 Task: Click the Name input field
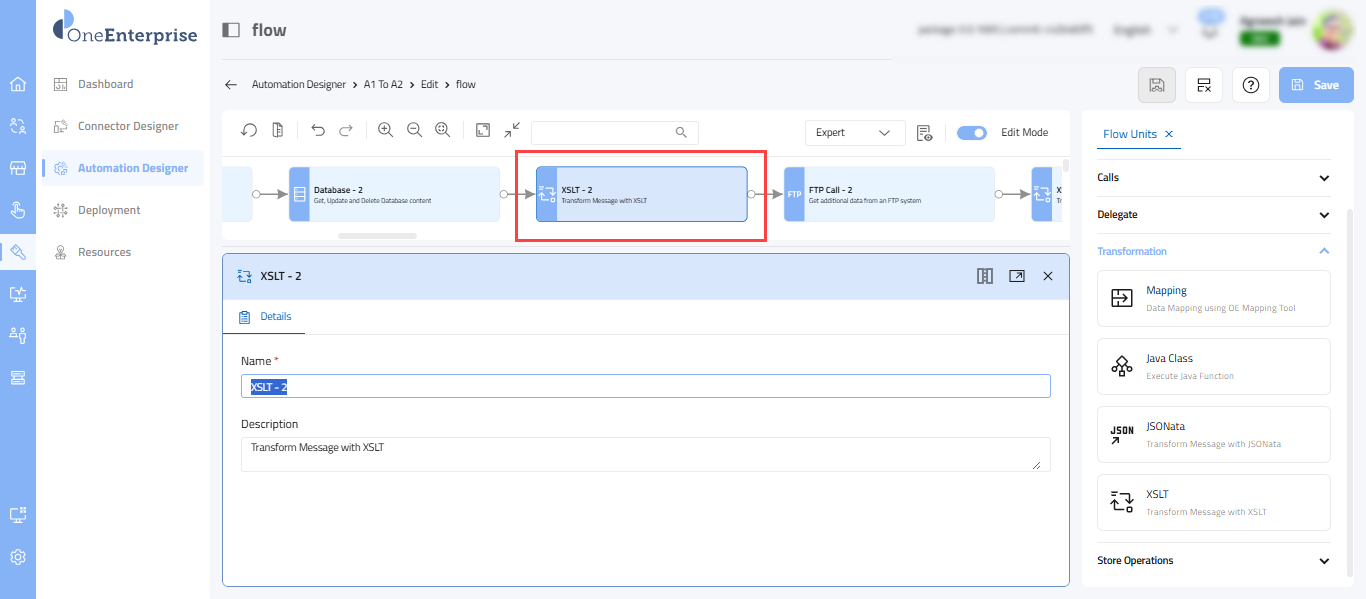[645, 386]
